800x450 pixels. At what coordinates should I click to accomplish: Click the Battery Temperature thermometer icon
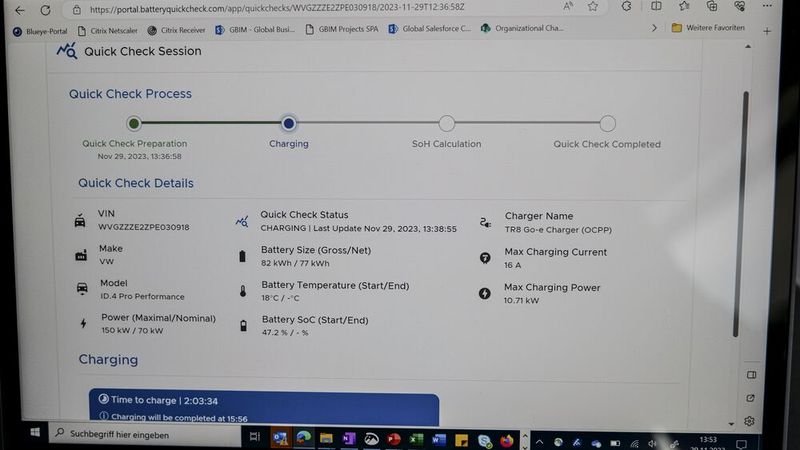pos(243,291)
